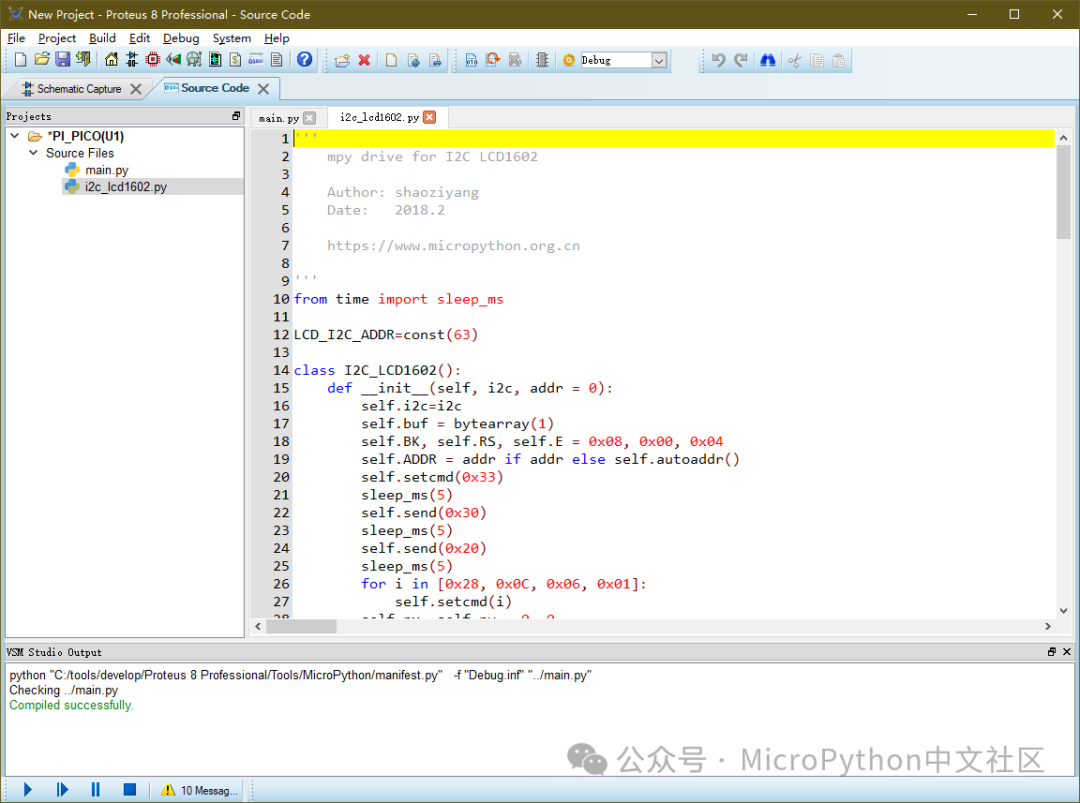The image size is (1080, 803).
Task: Click the editor's scroll-down arrow
Action: (x=1063, y=611)
